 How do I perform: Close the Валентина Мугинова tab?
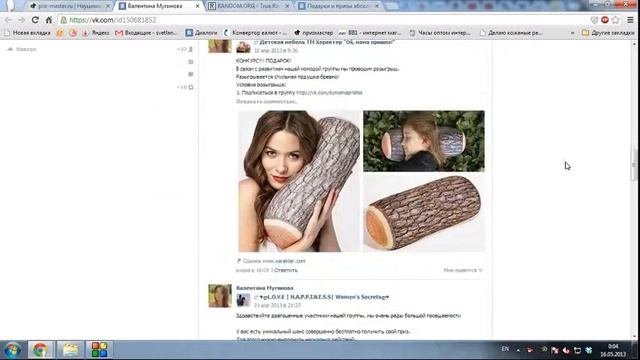point(198,6)
